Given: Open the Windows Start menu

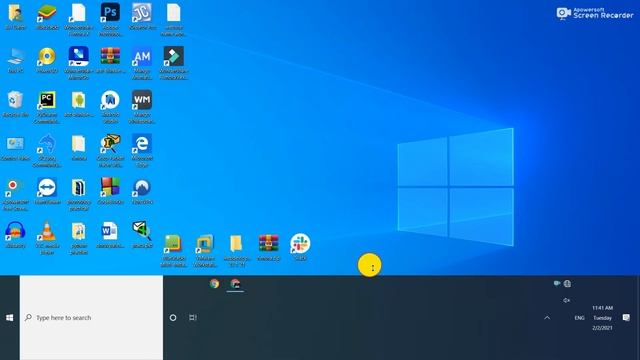Looking at the screenshot, I should click(x=10, y=318).
